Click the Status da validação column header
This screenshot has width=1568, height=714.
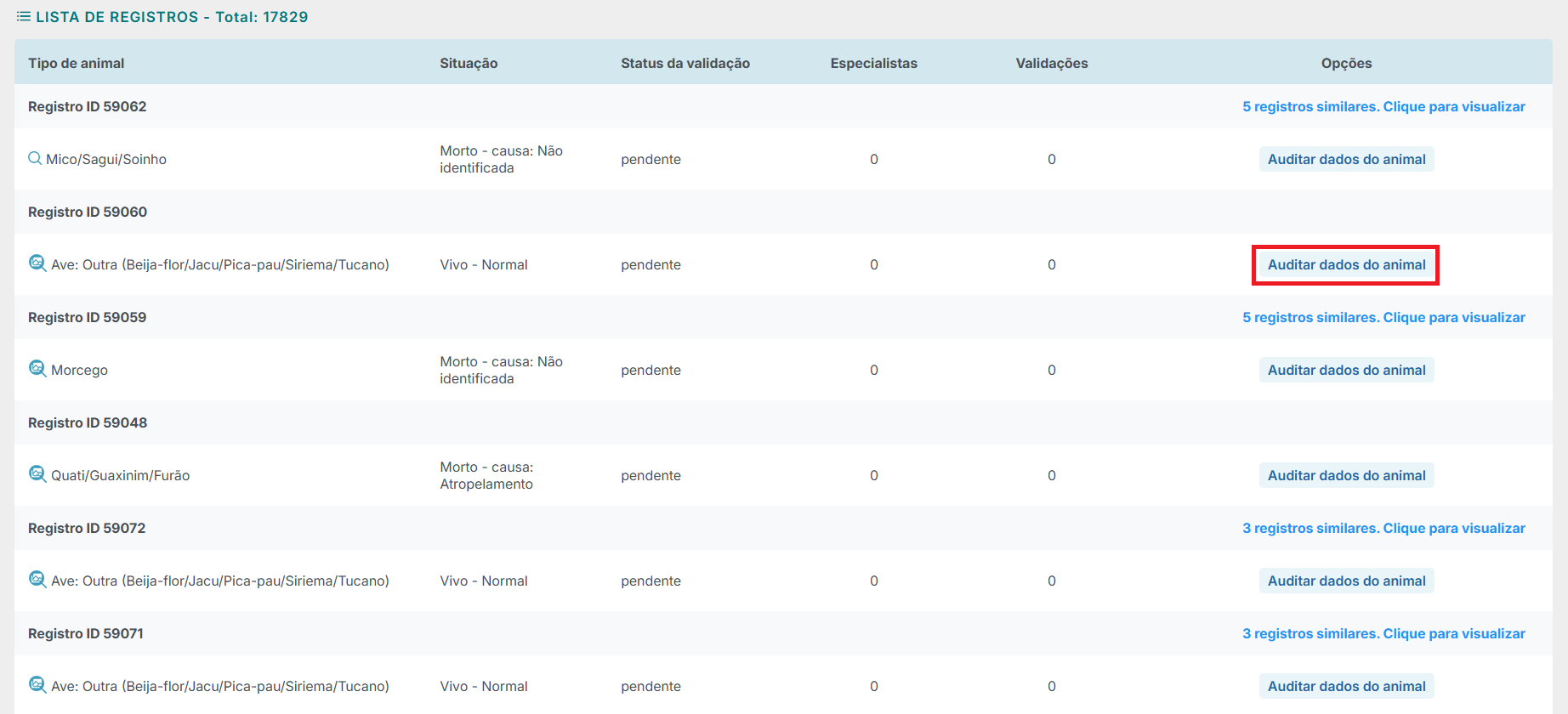click(685, 63)
